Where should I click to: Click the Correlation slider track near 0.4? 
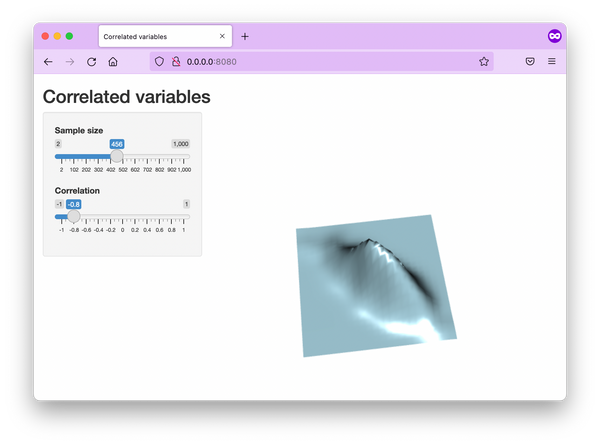pos(147,217)
